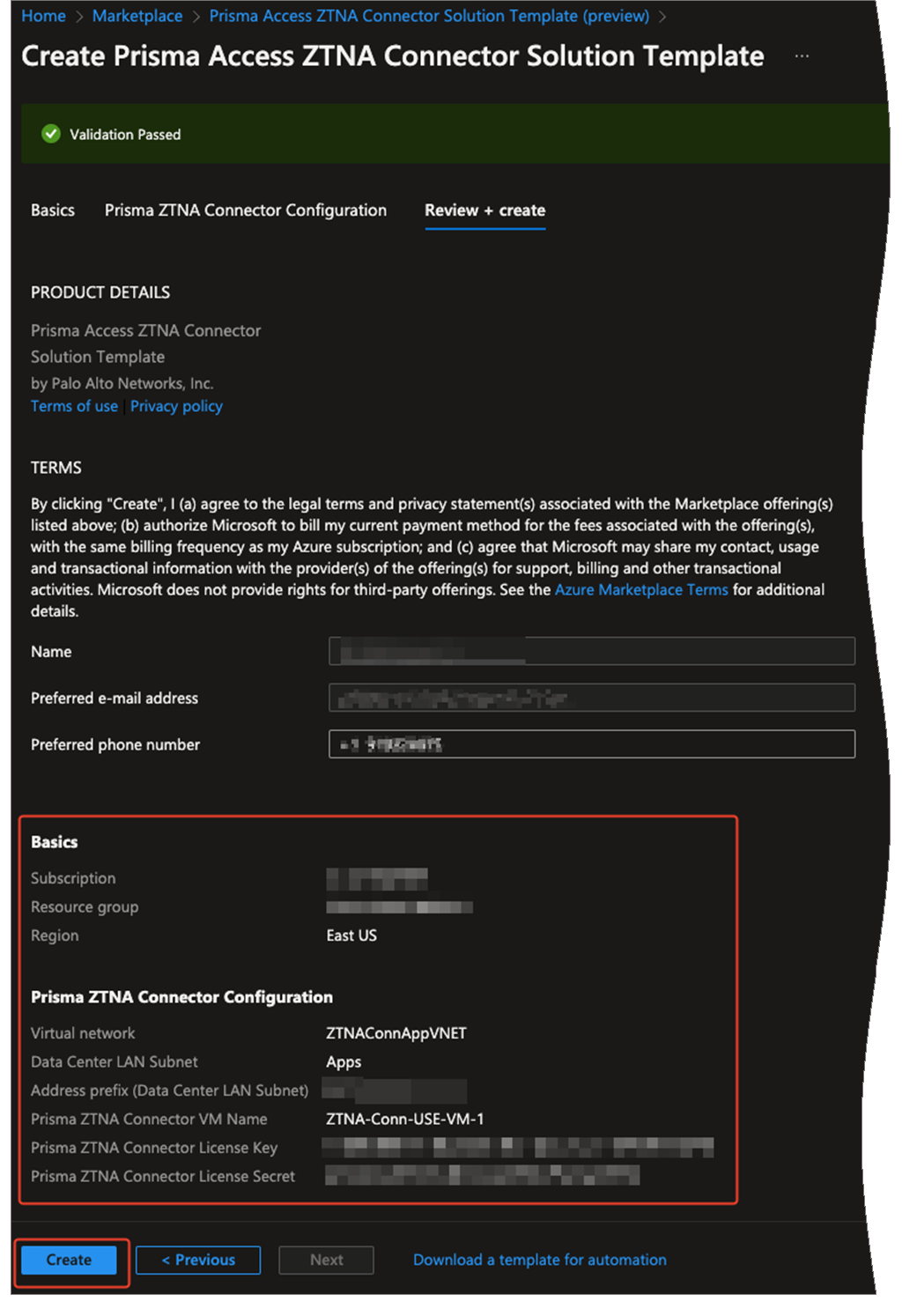
Task: Click the Resource group label
Action: [x=85, y=907]
